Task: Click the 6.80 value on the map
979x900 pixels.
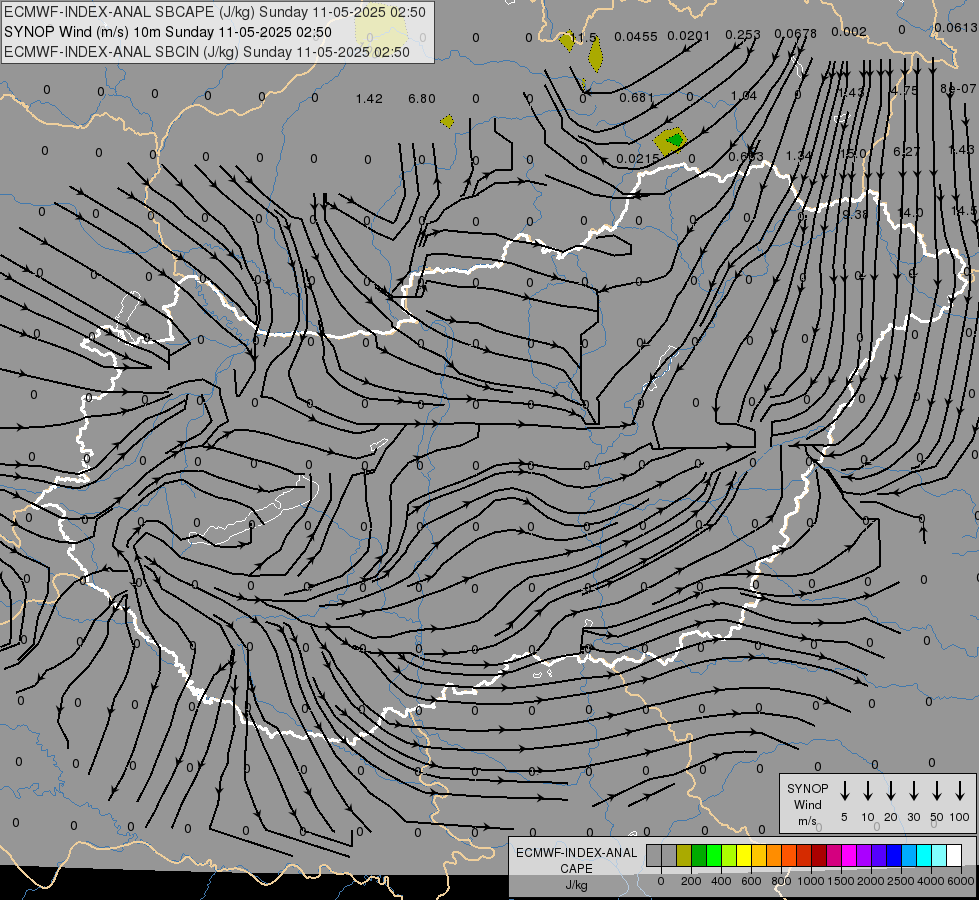Action: [x=421, y=99]
